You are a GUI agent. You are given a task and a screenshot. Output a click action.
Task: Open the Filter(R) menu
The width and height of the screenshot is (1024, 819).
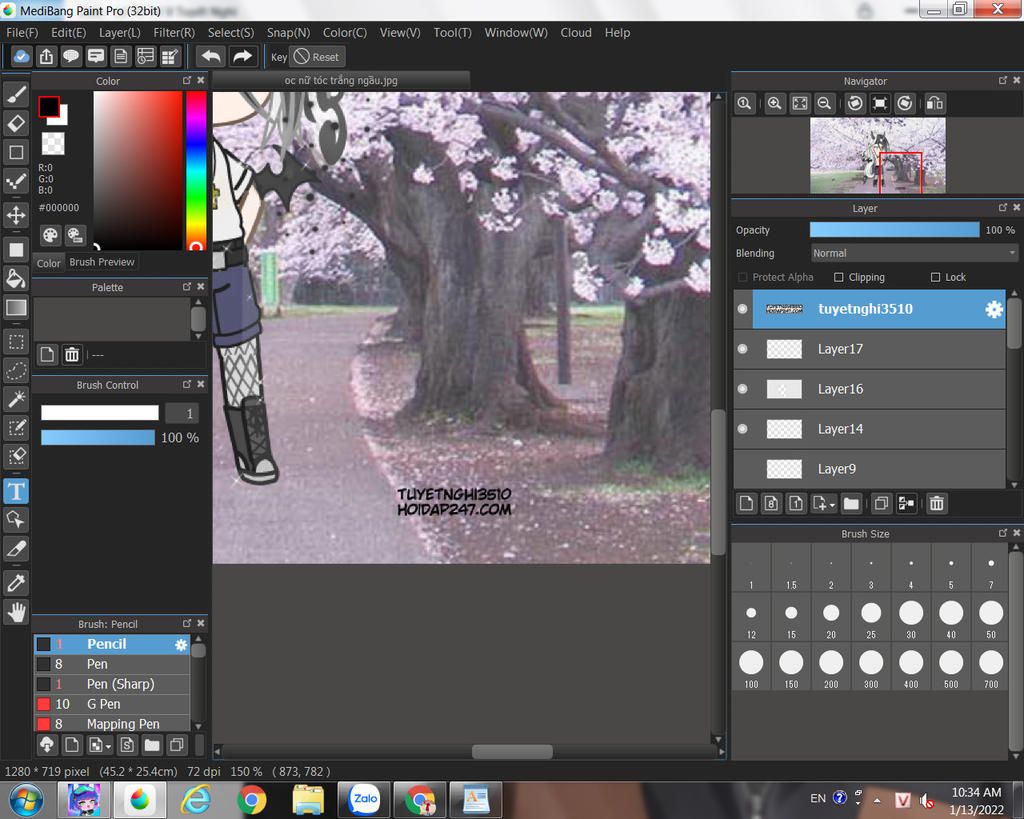tap(174, 33)
